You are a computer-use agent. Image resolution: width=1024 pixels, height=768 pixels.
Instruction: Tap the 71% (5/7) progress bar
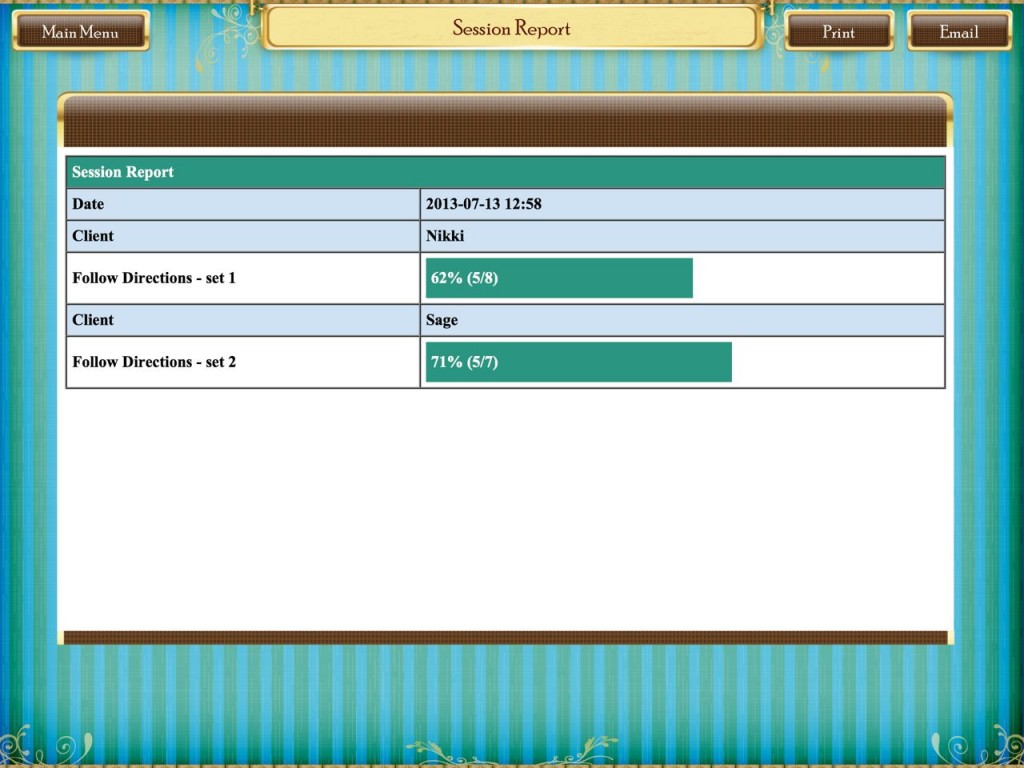pos(578,362)
